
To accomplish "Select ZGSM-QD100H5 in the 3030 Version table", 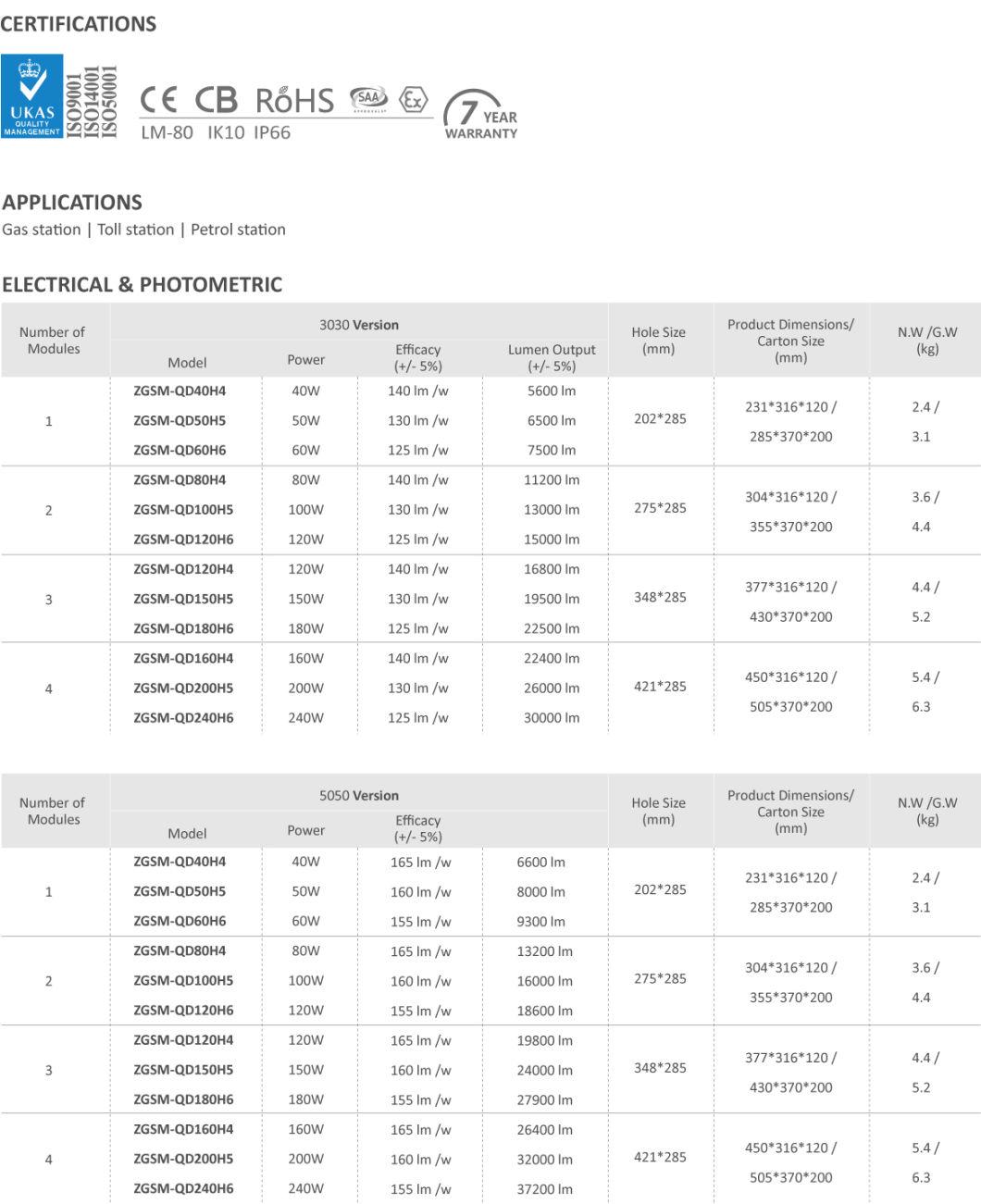I will coord(183,509).
